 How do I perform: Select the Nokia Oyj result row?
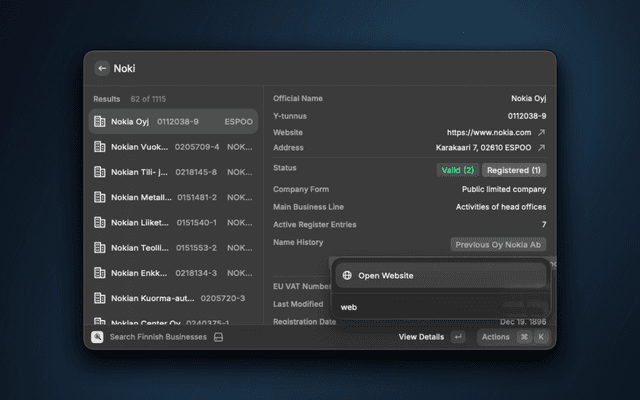[x=173, y=122]
